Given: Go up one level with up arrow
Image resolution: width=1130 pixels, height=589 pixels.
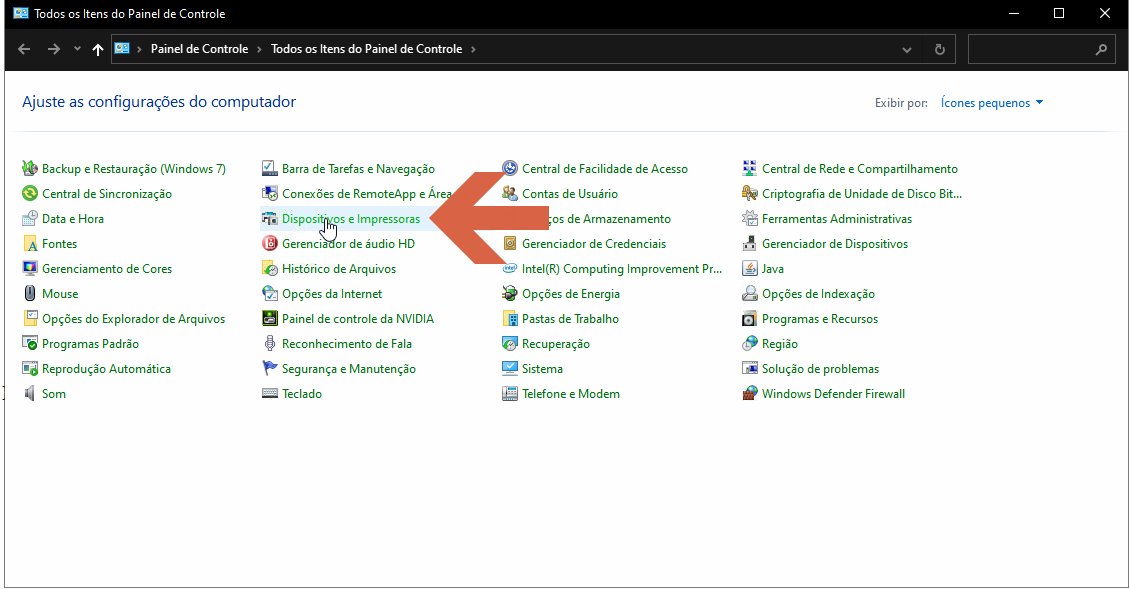Looking at the screenshot, I should (98, 49).
